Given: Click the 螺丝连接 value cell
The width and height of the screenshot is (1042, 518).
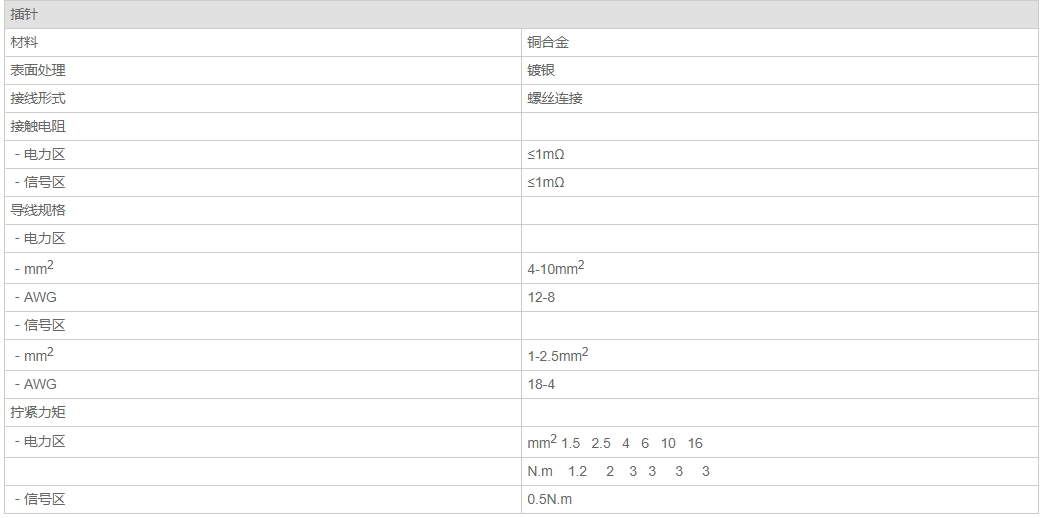Looking at the screenshot, I should point(555,99).
